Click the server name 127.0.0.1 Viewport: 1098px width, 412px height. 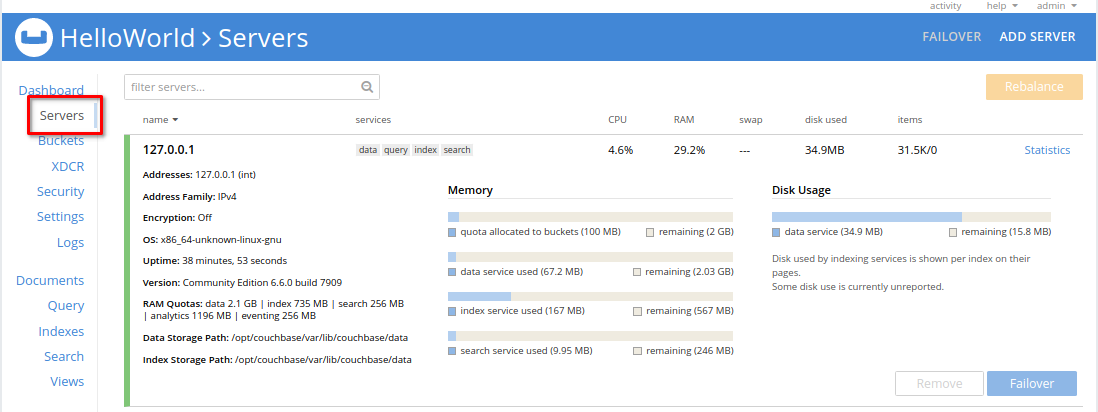click(x=169, y=150)
